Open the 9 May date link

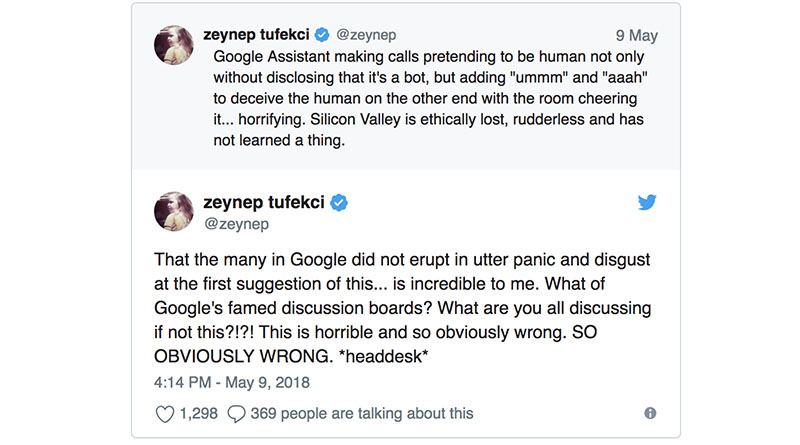point(636,35)
